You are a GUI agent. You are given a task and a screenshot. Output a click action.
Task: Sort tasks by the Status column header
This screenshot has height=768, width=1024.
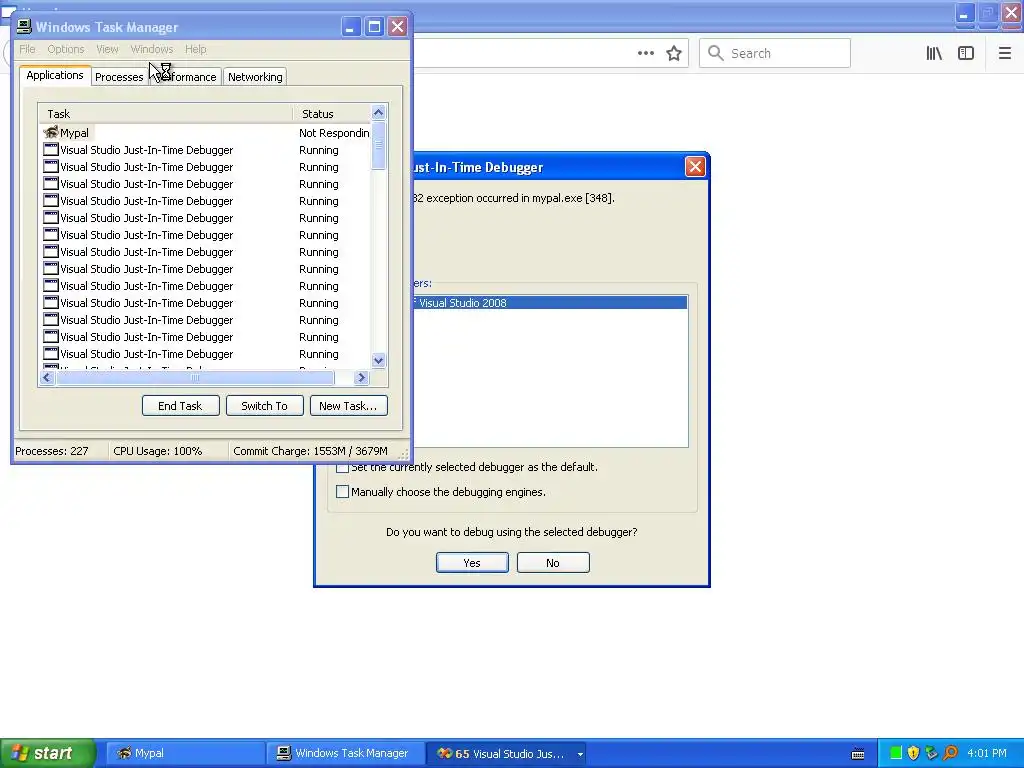point(332,114)
